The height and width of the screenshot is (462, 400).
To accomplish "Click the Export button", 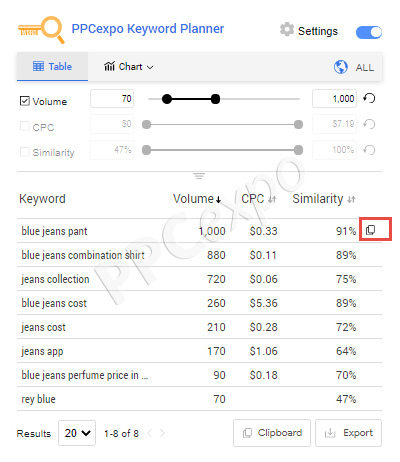I will [x=348, y=433].
